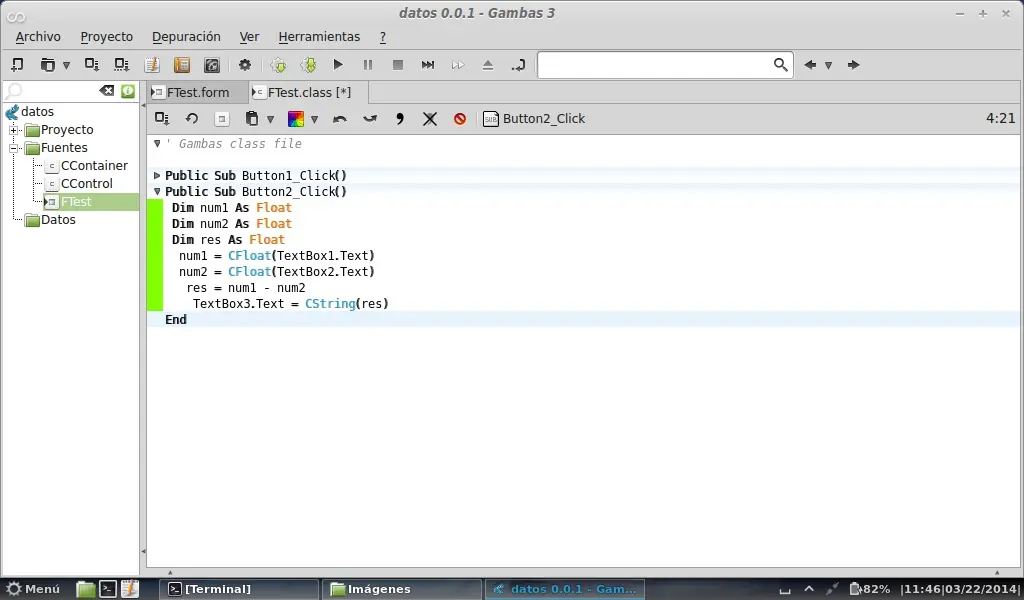Click the save project icon in main toolbar
Screen dimensions: 1024x600
coord(91,65)
